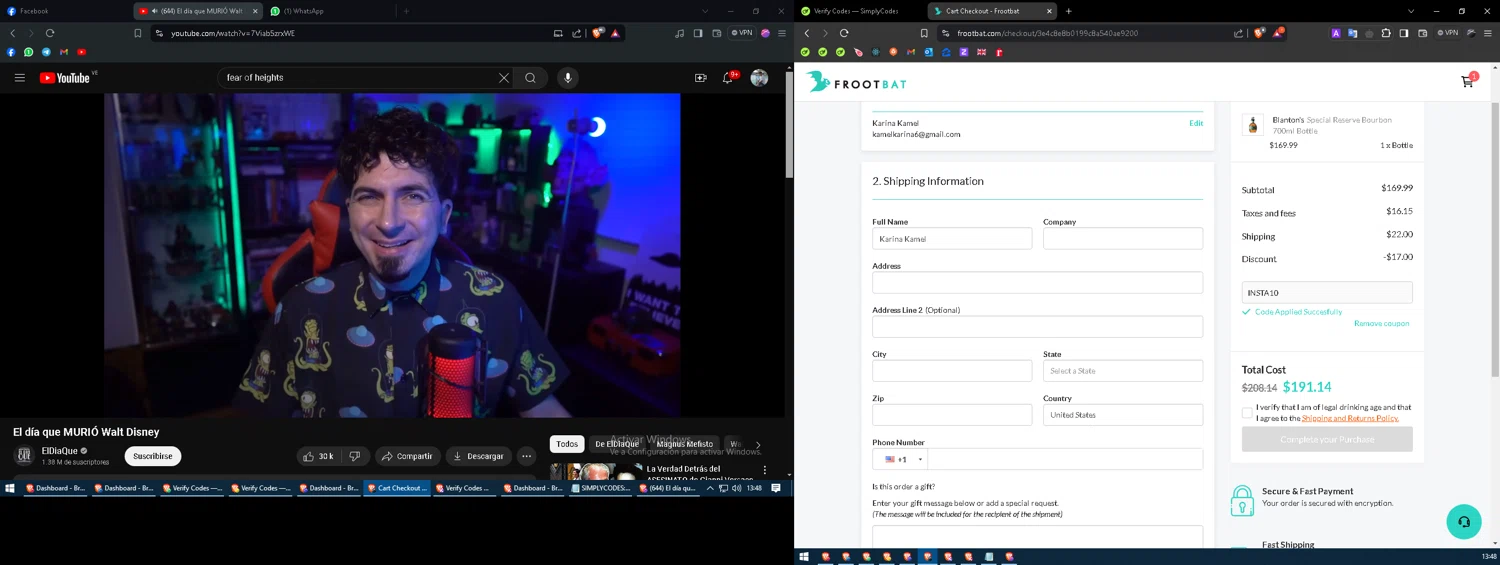This screenshot has width=1500, height=565.
Task: Open the Gmail bookmark in YouTube window
Action: (64, 52)
